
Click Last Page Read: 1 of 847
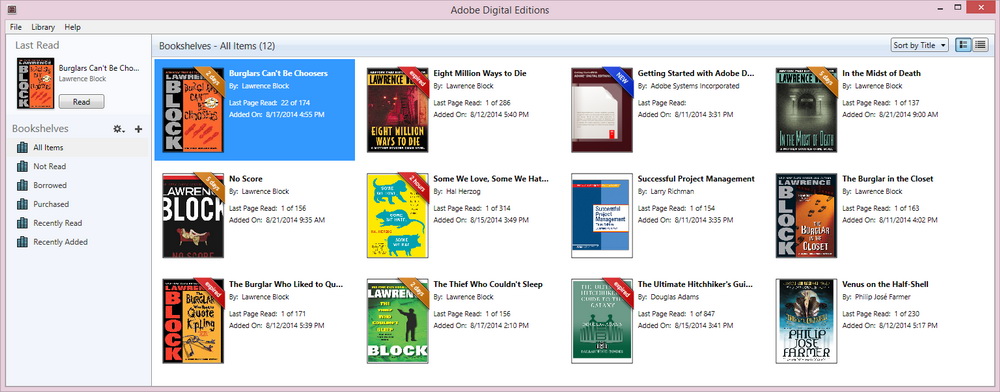coord(677,314)
